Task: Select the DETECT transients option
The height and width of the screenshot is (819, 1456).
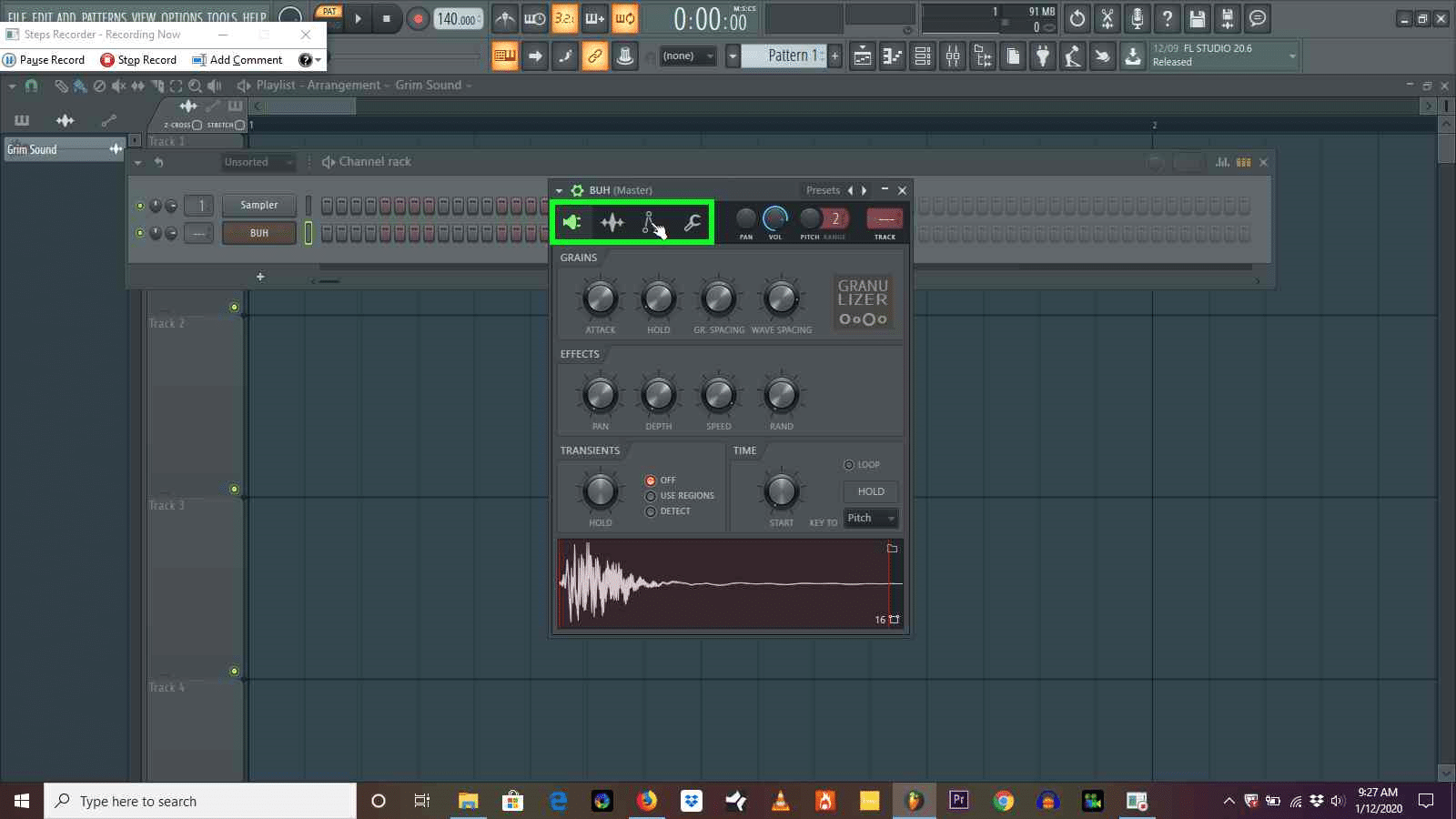Action: pos(651,511)
